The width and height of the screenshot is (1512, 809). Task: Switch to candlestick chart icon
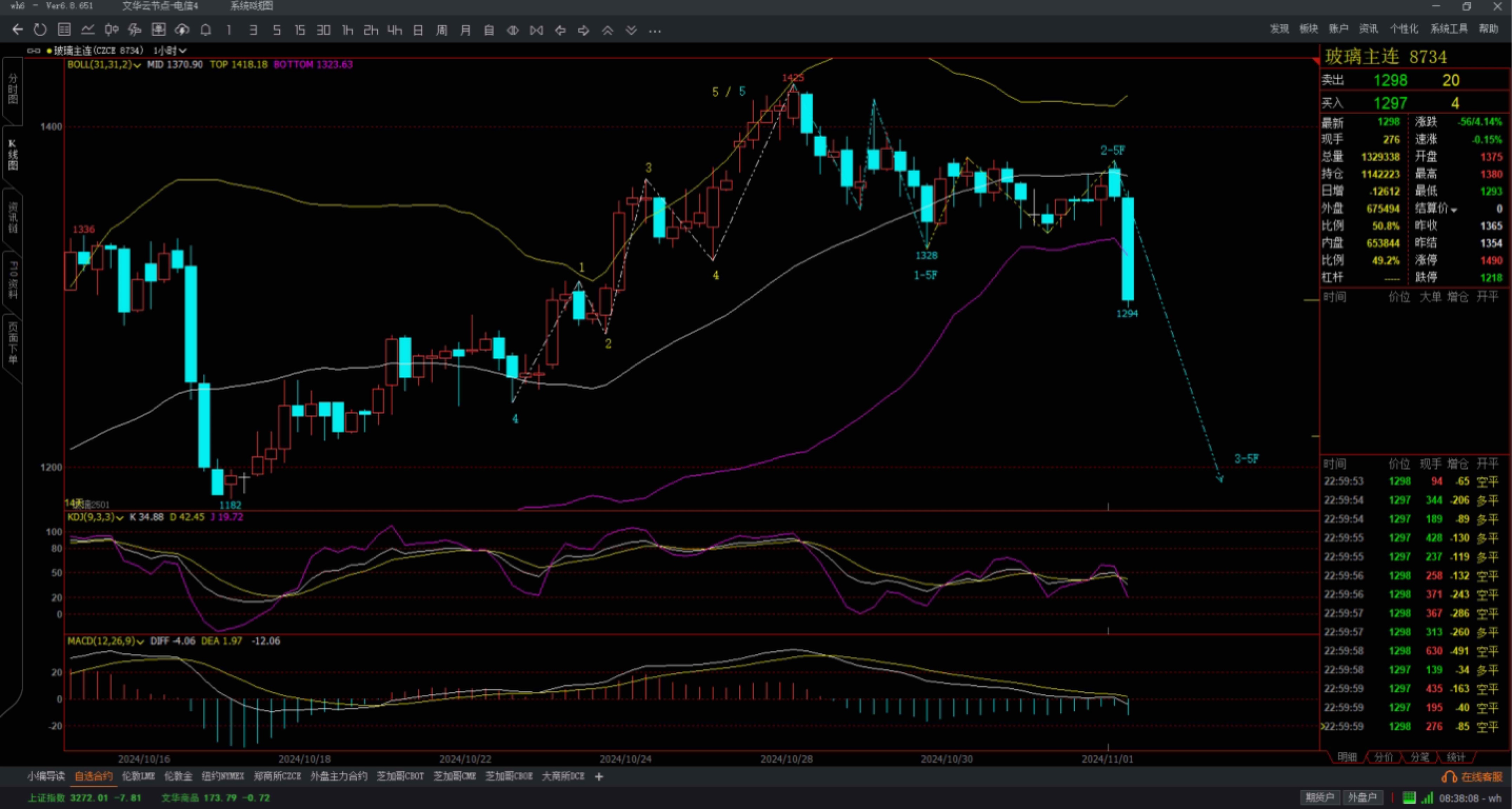click(112, 30)
